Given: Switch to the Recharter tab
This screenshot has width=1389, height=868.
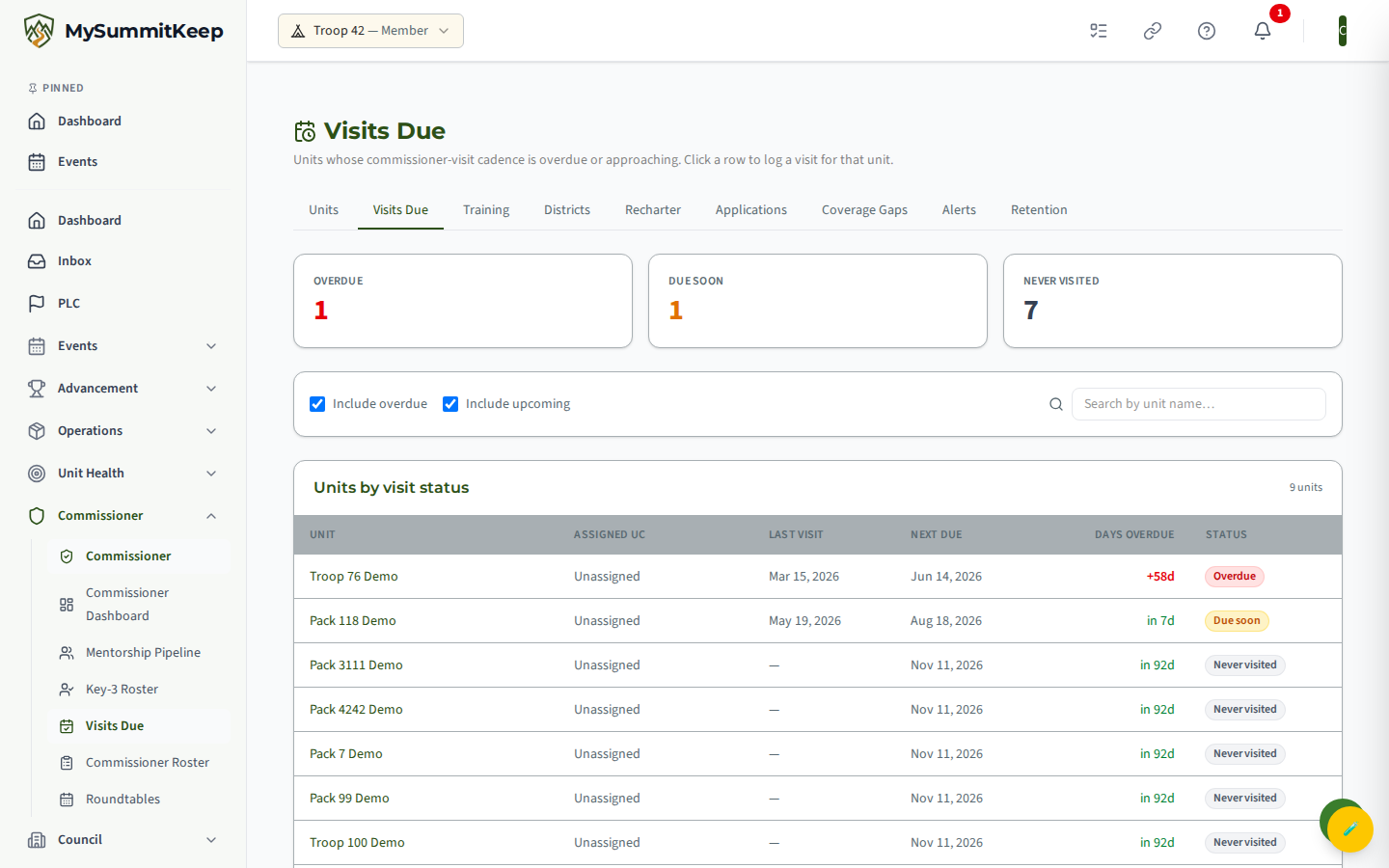Looking at the screenshot, I should click(x=653, y=210).
